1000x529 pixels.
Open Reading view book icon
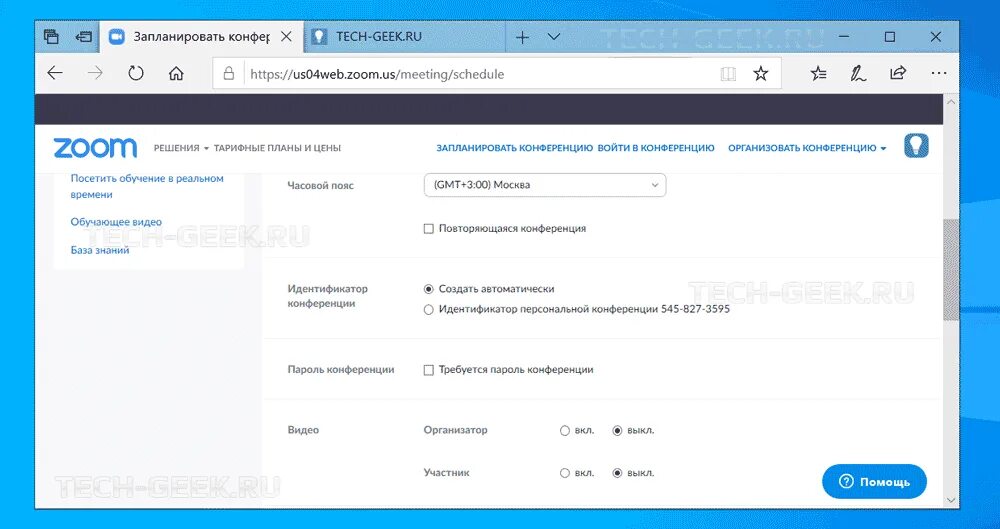pyautogui.click(x=728, y=74)
